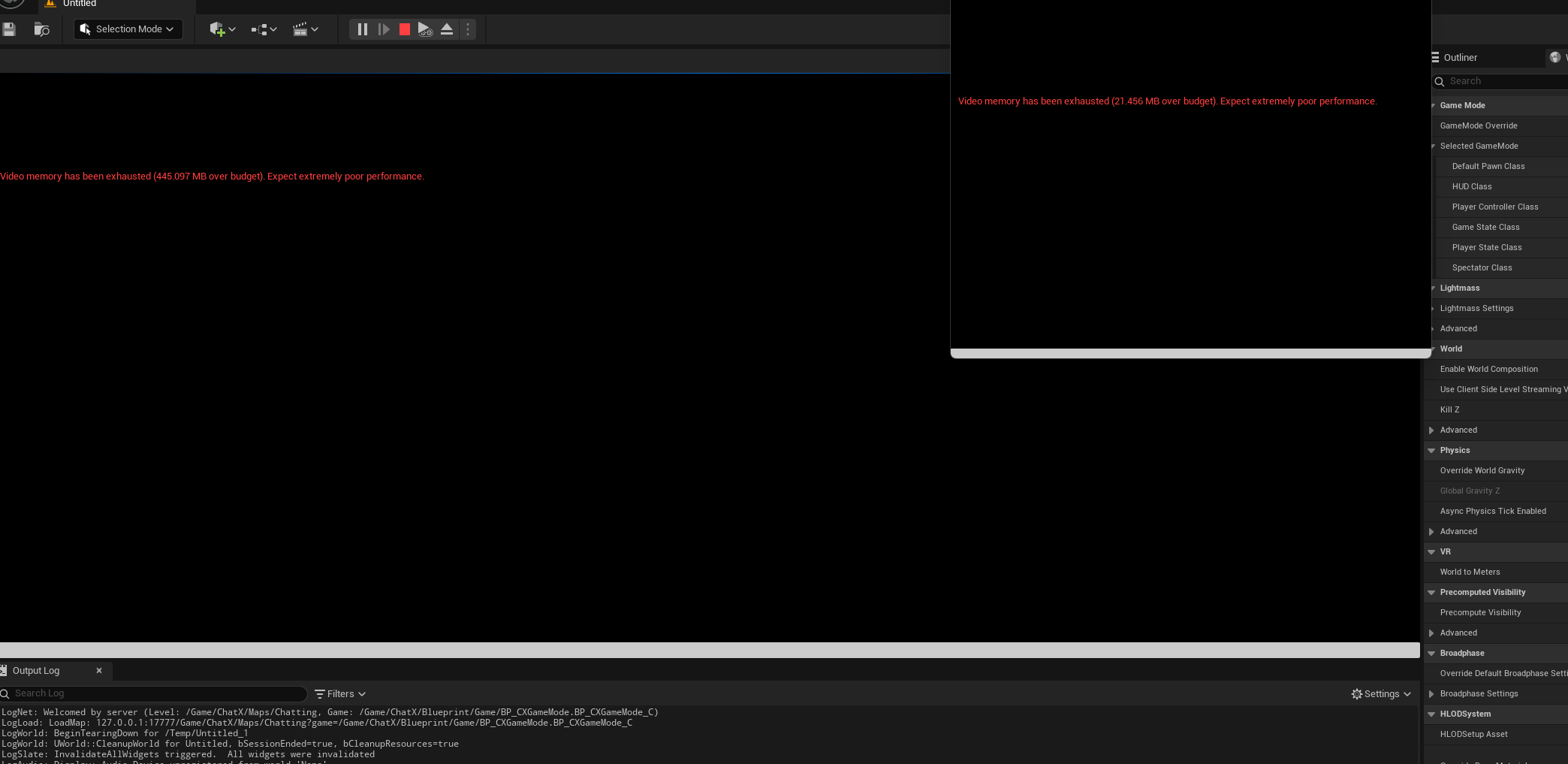Open the Outliner tab

(x=1460, y=58)
